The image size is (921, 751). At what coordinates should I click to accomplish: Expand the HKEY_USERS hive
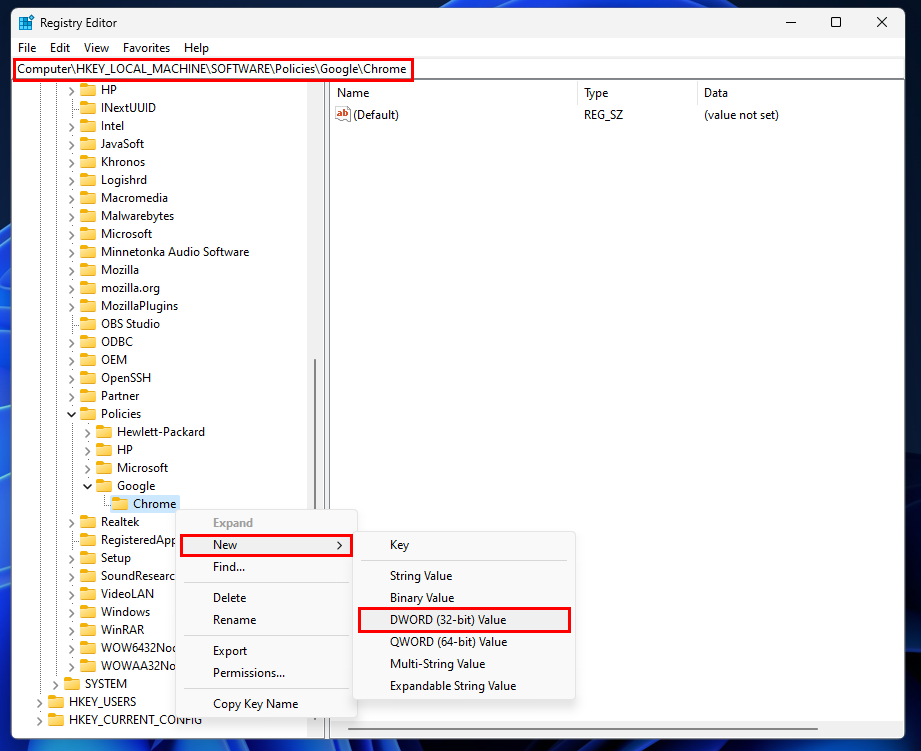click(x=39, y=702)
